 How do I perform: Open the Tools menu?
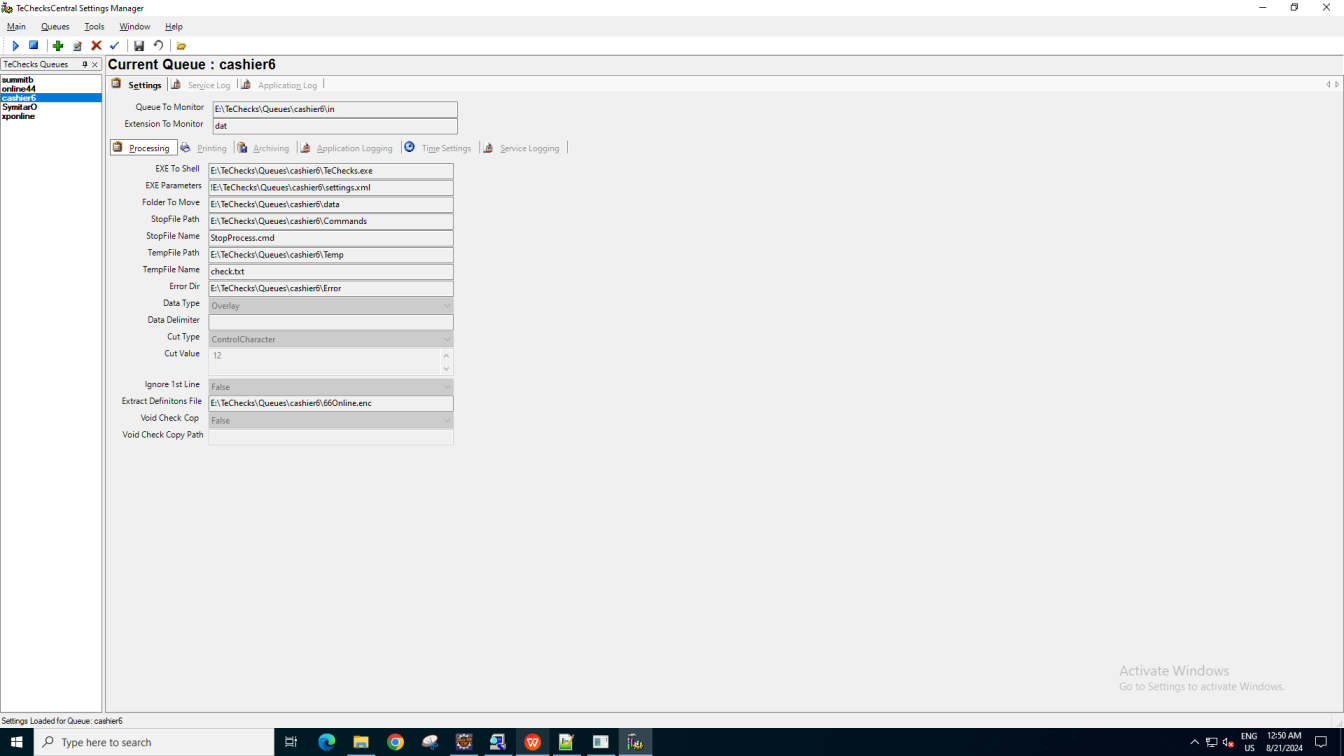94,27
